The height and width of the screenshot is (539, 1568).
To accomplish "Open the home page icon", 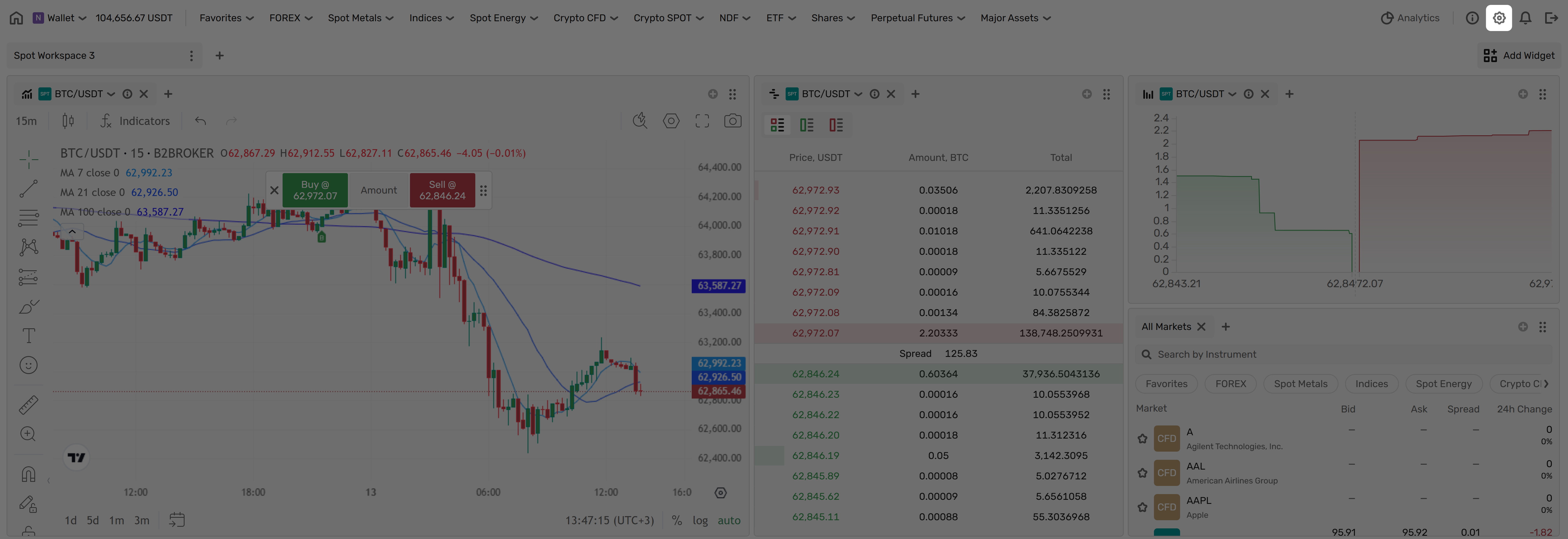I will 16,18.
